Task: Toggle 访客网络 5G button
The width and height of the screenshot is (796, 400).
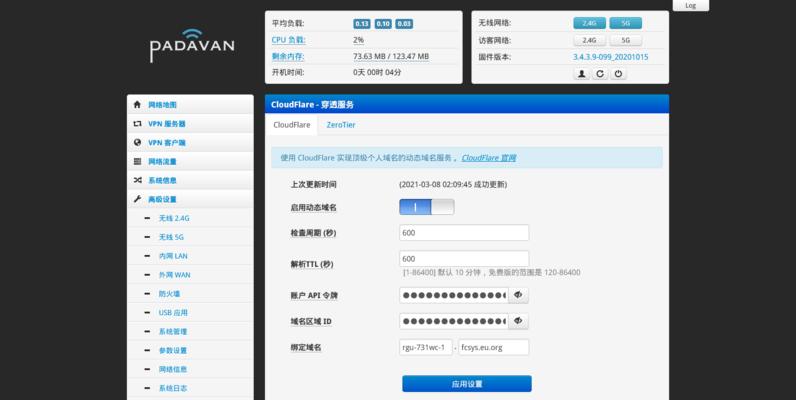Action: pyautogui.click(x=625, y=40)
